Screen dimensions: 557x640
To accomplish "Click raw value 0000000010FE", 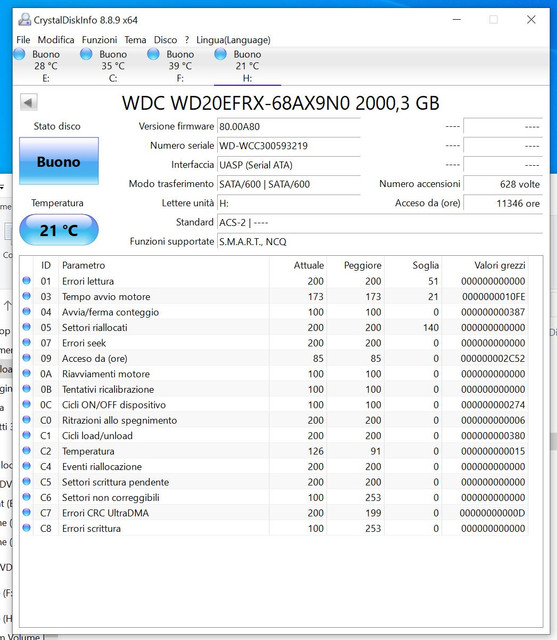I will click(494, 297).
